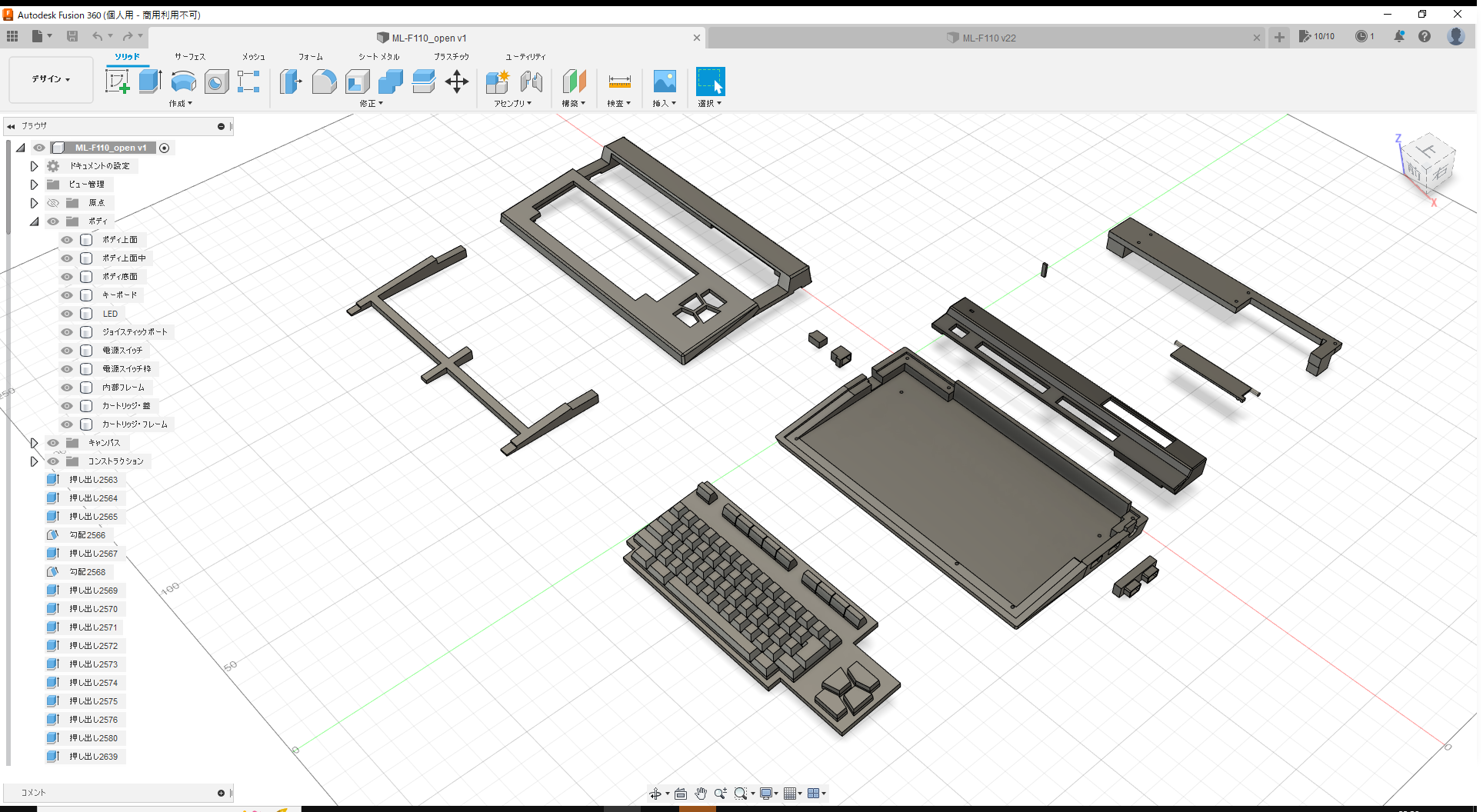Select the Revolve tool

183,82
